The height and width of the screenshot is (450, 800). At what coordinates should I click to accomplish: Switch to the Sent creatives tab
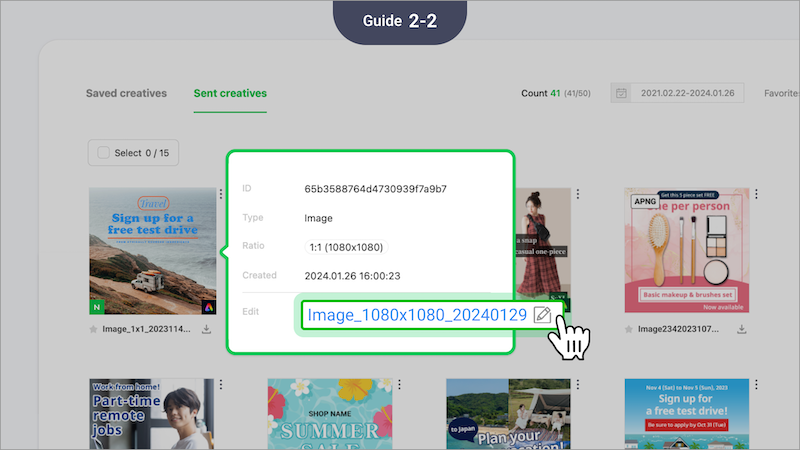click(230, 93)
